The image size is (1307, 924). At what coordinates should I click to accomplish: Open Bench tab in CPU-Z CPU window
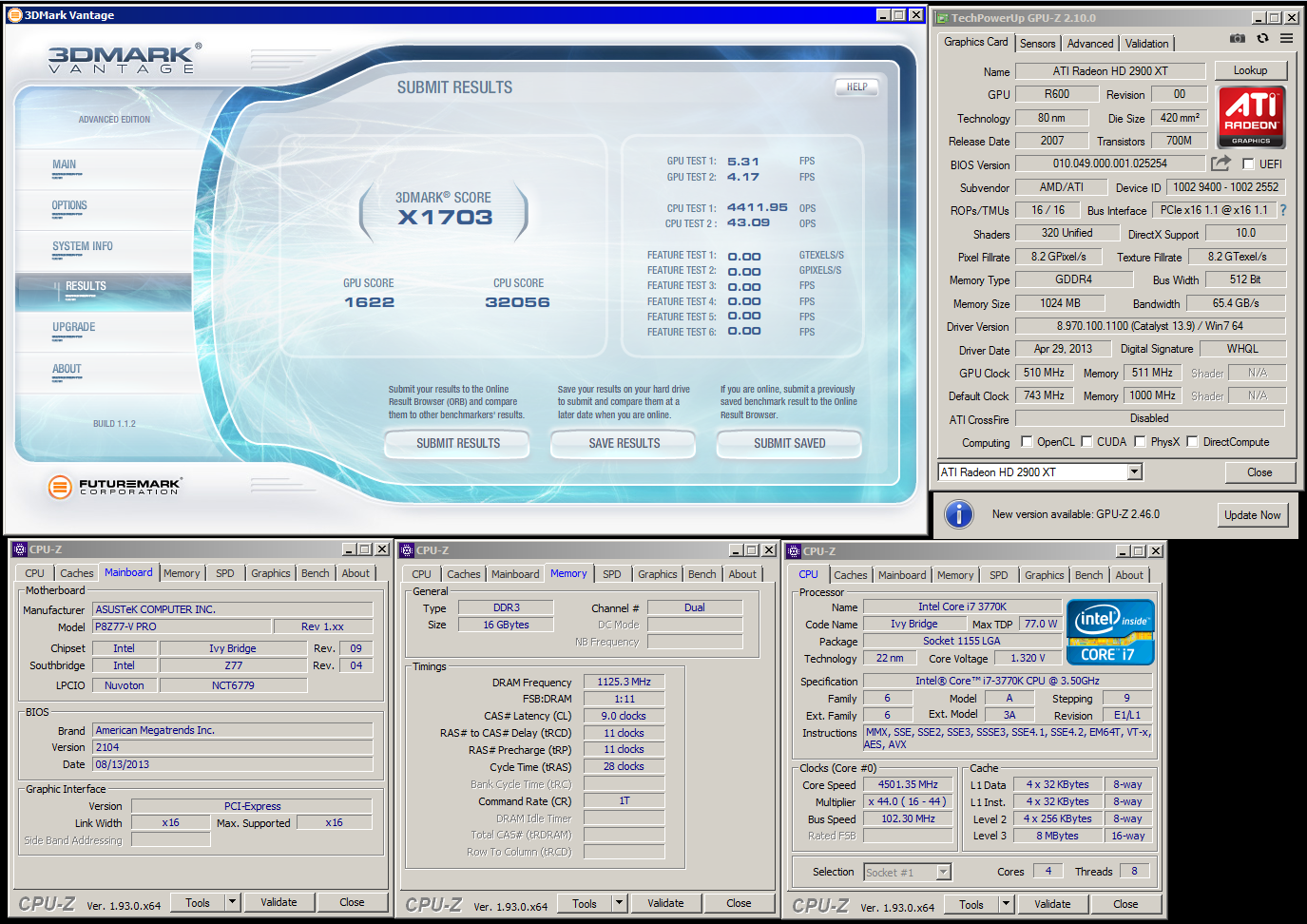(x=1089, y=575)
